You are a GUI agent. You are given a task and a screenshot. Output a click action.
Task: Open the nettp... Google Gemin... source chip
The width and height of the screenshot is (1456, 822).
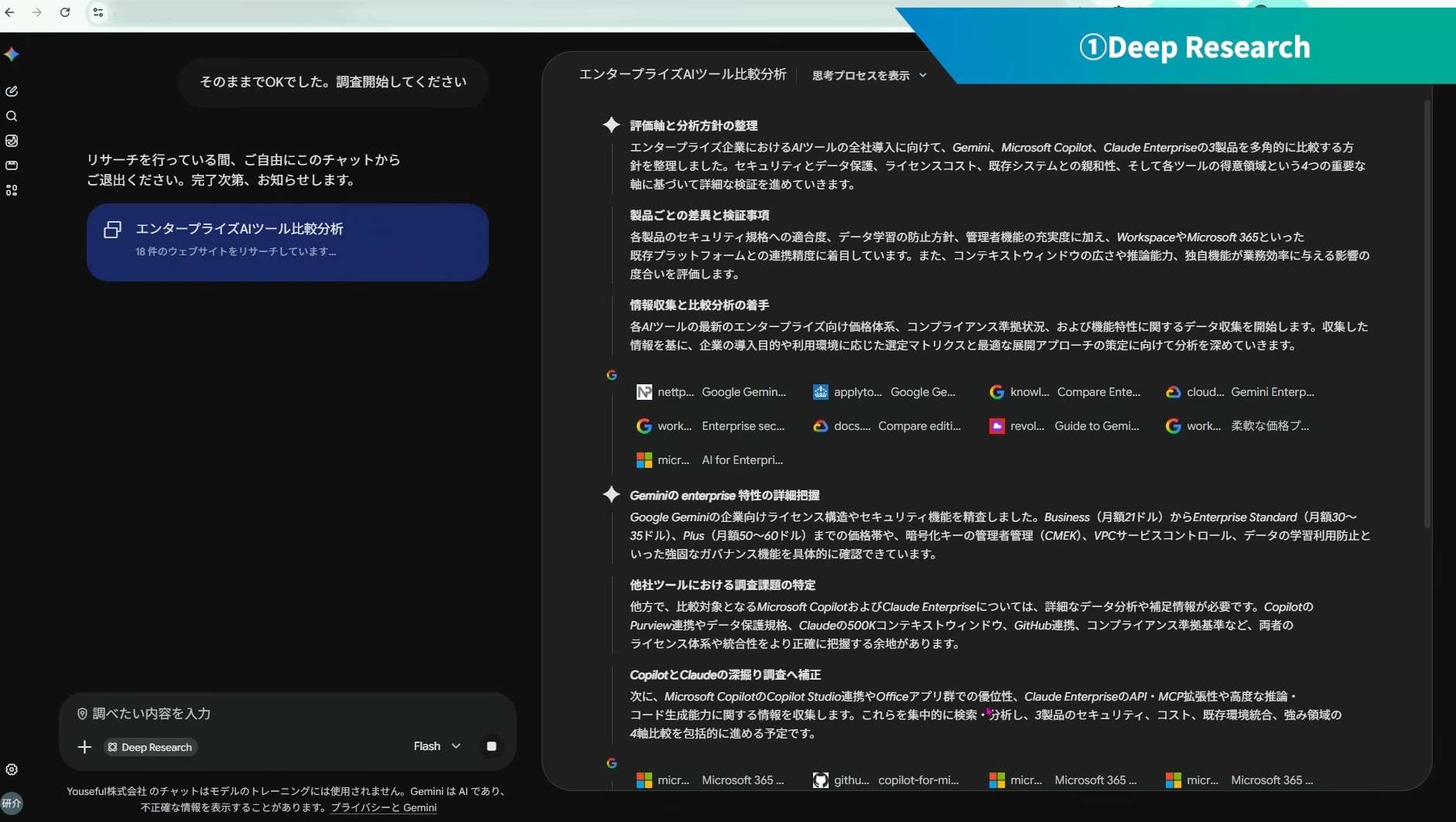711,392
